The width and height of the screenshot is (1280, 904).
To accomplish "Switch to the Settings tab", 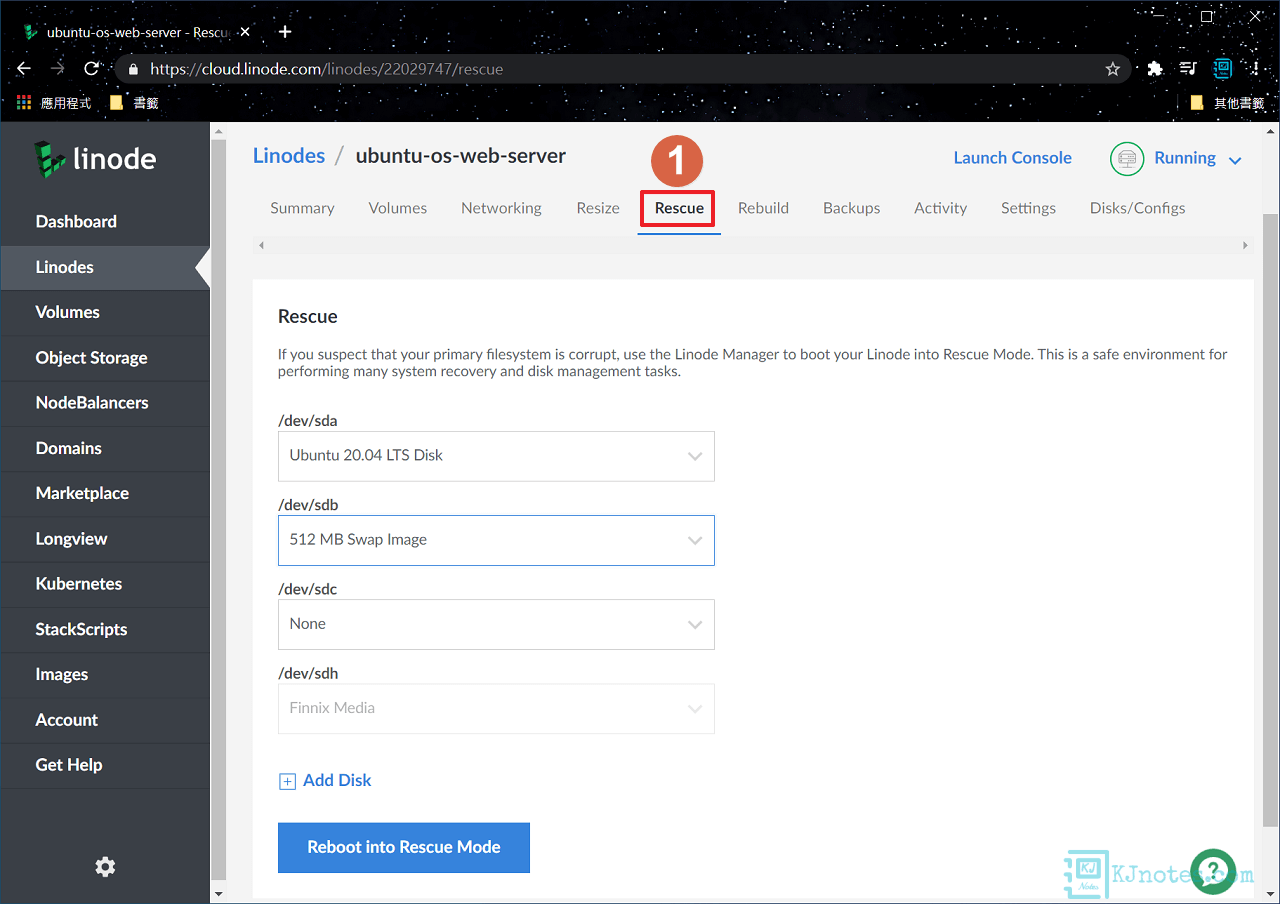I will (x=1028, y=208).
